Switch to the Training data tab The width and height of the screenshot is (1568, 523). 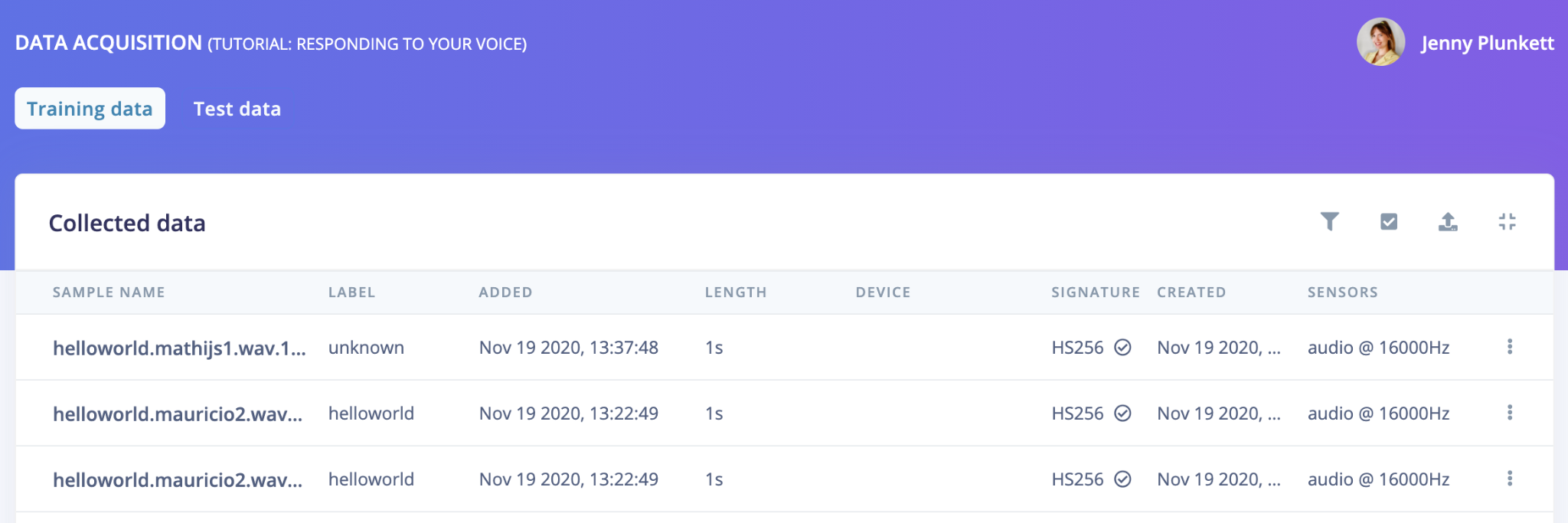(x=90, y=109)
